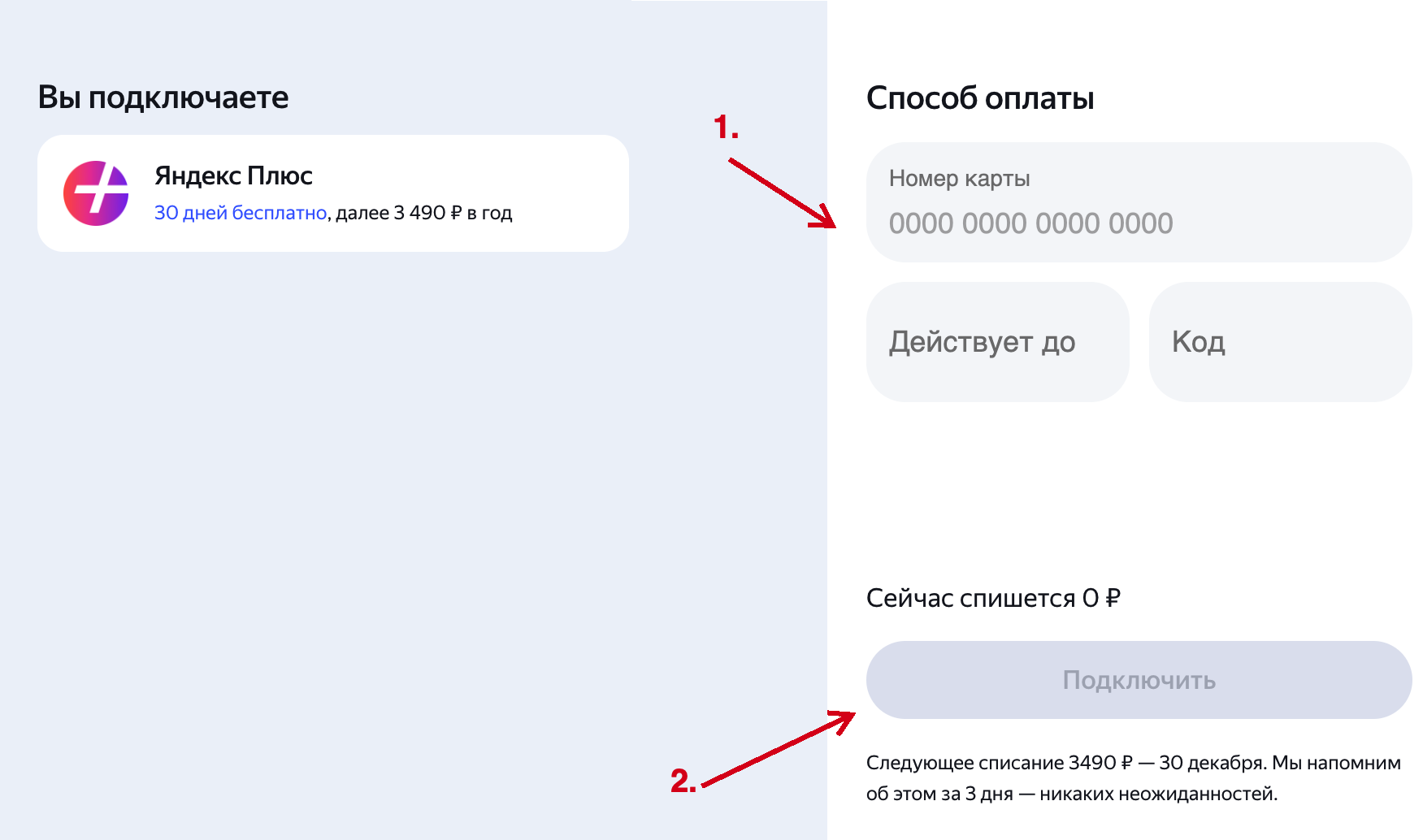Click the "далее 3 490 ₽ в год" price text
The image size is (1423, 840).
424,213
